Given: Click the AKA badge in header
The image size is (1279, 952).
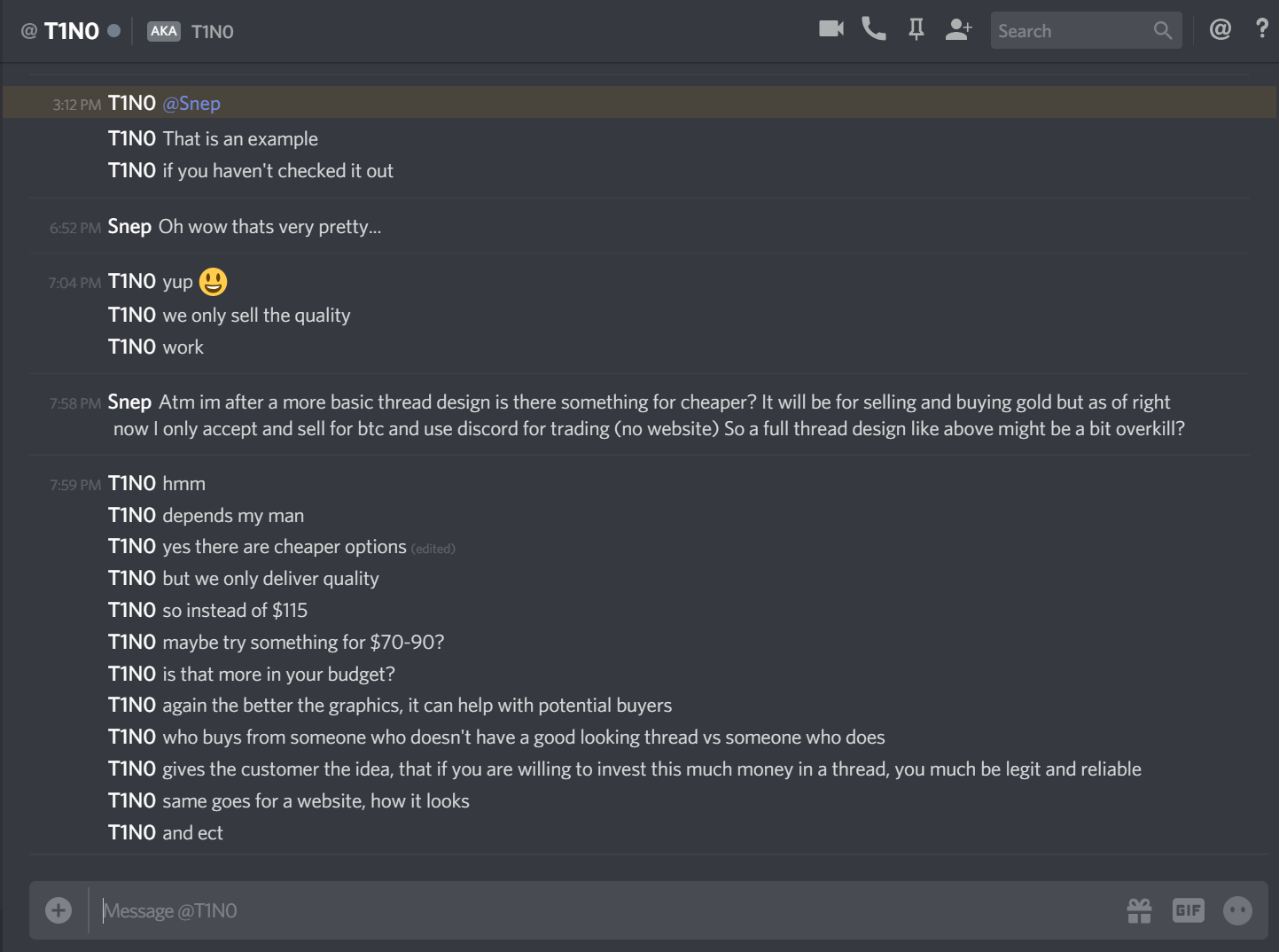Looking at the screenshot, I should (163, 31).
